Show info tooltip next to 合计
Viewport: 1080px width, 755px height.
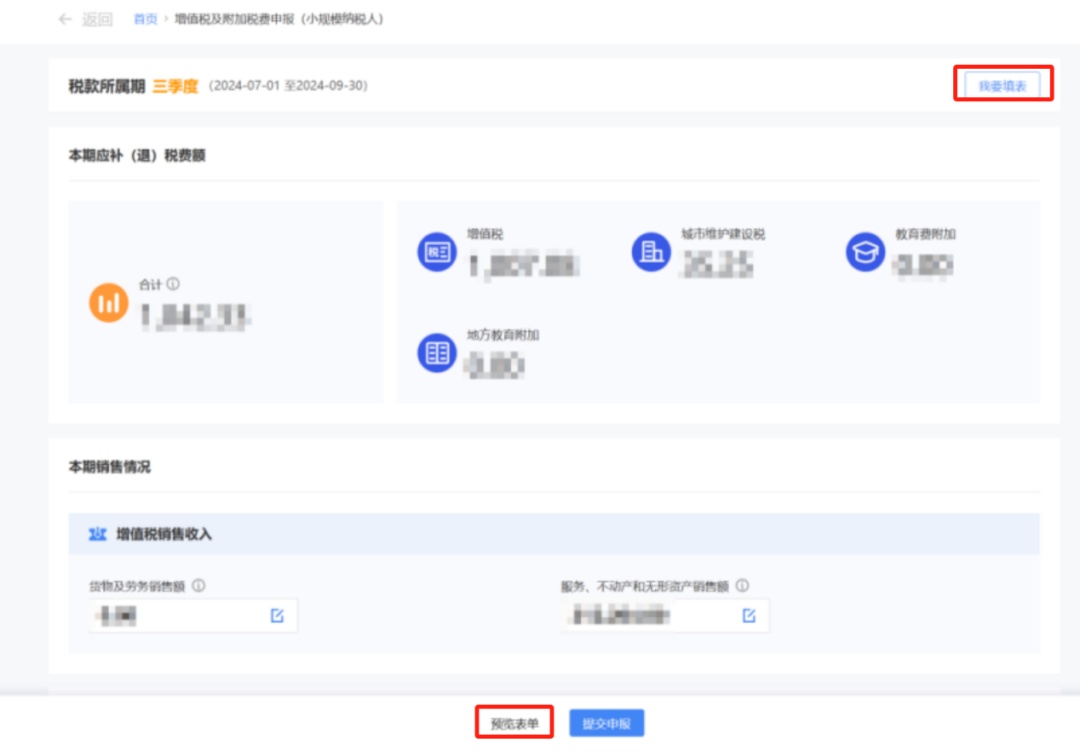coord(173,284)
